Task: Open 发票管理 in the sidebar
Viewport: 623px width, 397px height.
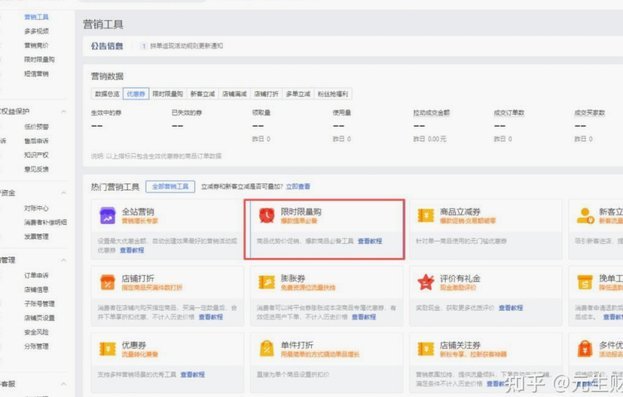Action: pos(36,236)
